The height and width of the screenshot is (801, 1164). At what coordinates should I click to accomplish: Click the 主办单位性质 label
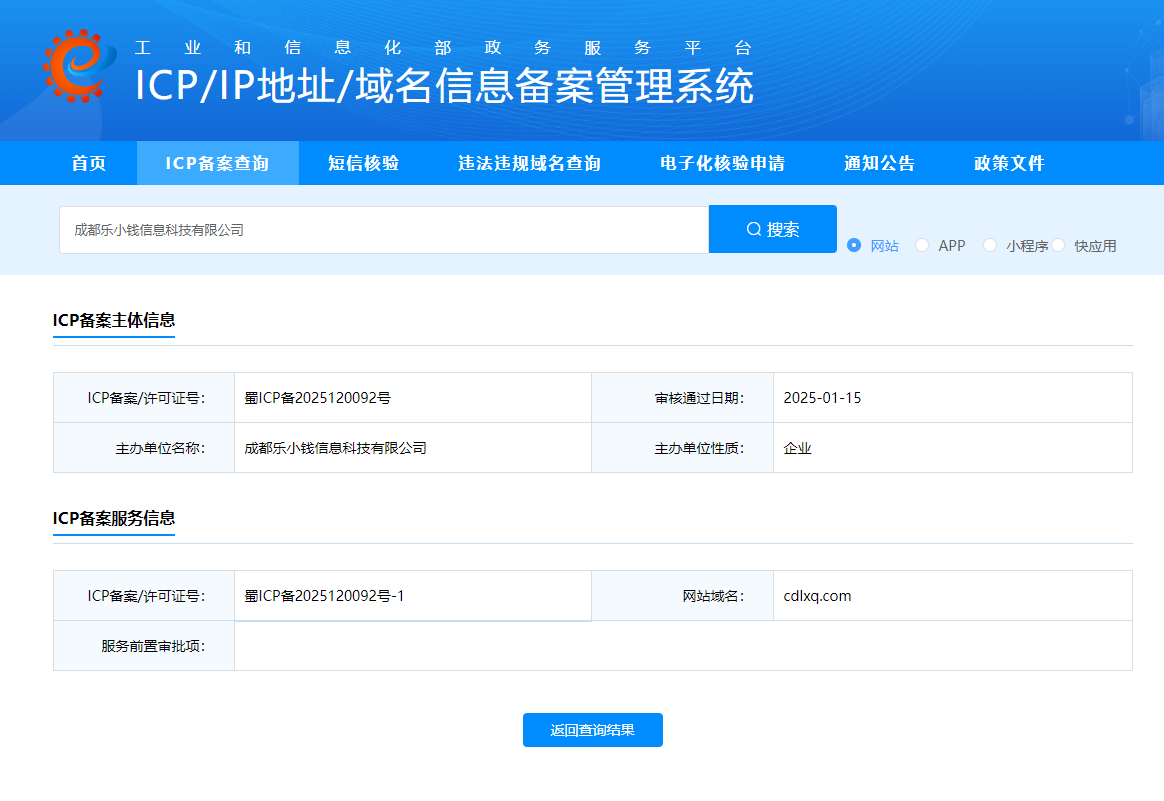point(699,448)
